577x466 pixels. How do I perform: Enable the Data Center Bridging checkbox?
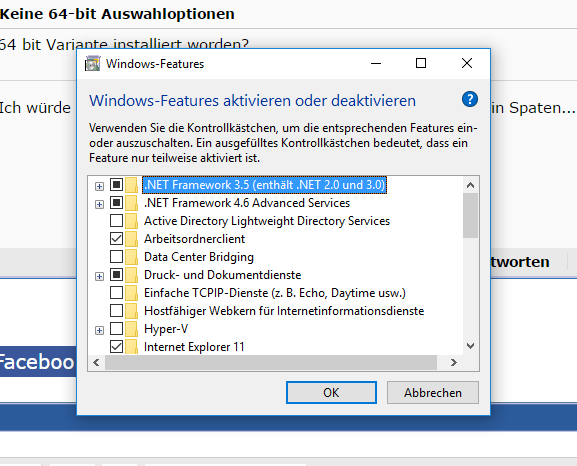pyautogui.click(x=117, y=257)
